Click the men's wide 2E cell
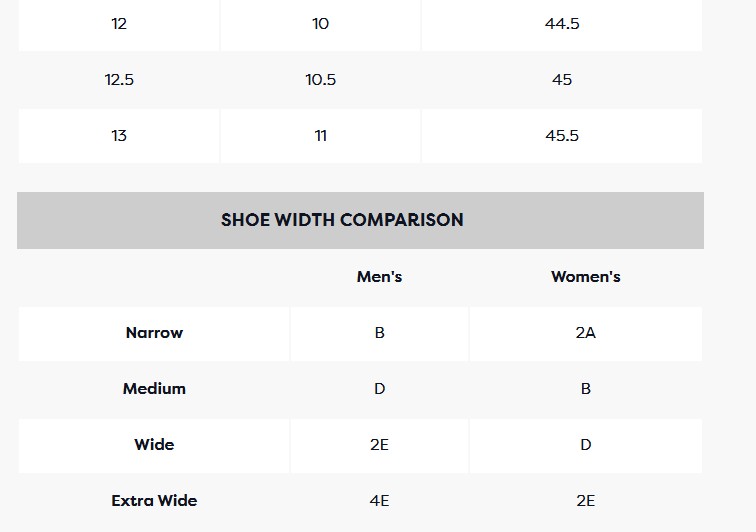Image resolution: width=756 pixels, height=532 pixels. [x=379, y=445]
